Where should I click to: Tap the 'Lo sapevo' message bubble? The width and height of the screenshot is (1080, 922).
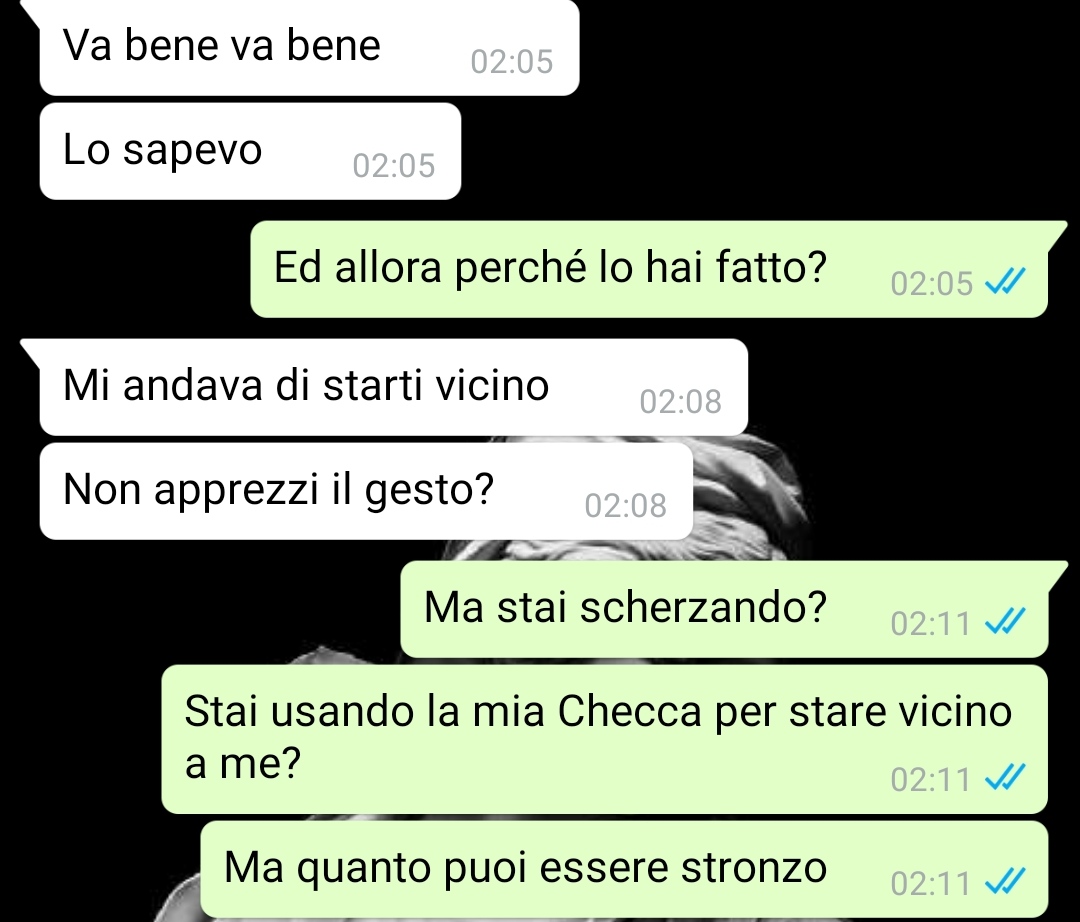pos(250,151)
